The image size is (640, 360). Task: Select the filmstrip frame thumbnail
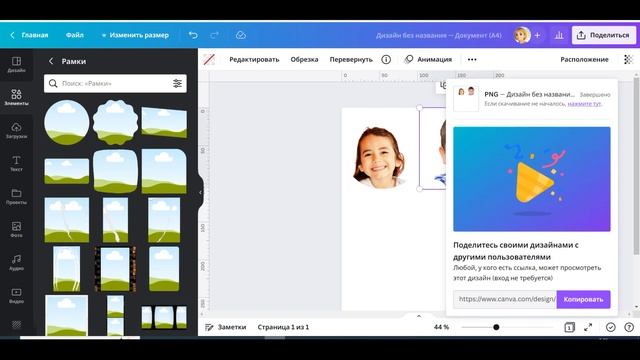pyautogui.click(x=116, y=269)
